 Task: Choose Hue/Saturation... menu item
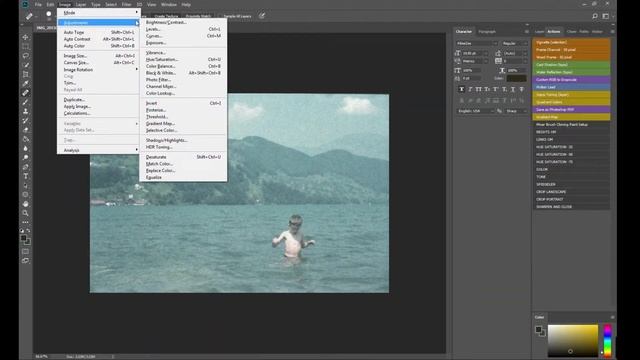point(183,59)
